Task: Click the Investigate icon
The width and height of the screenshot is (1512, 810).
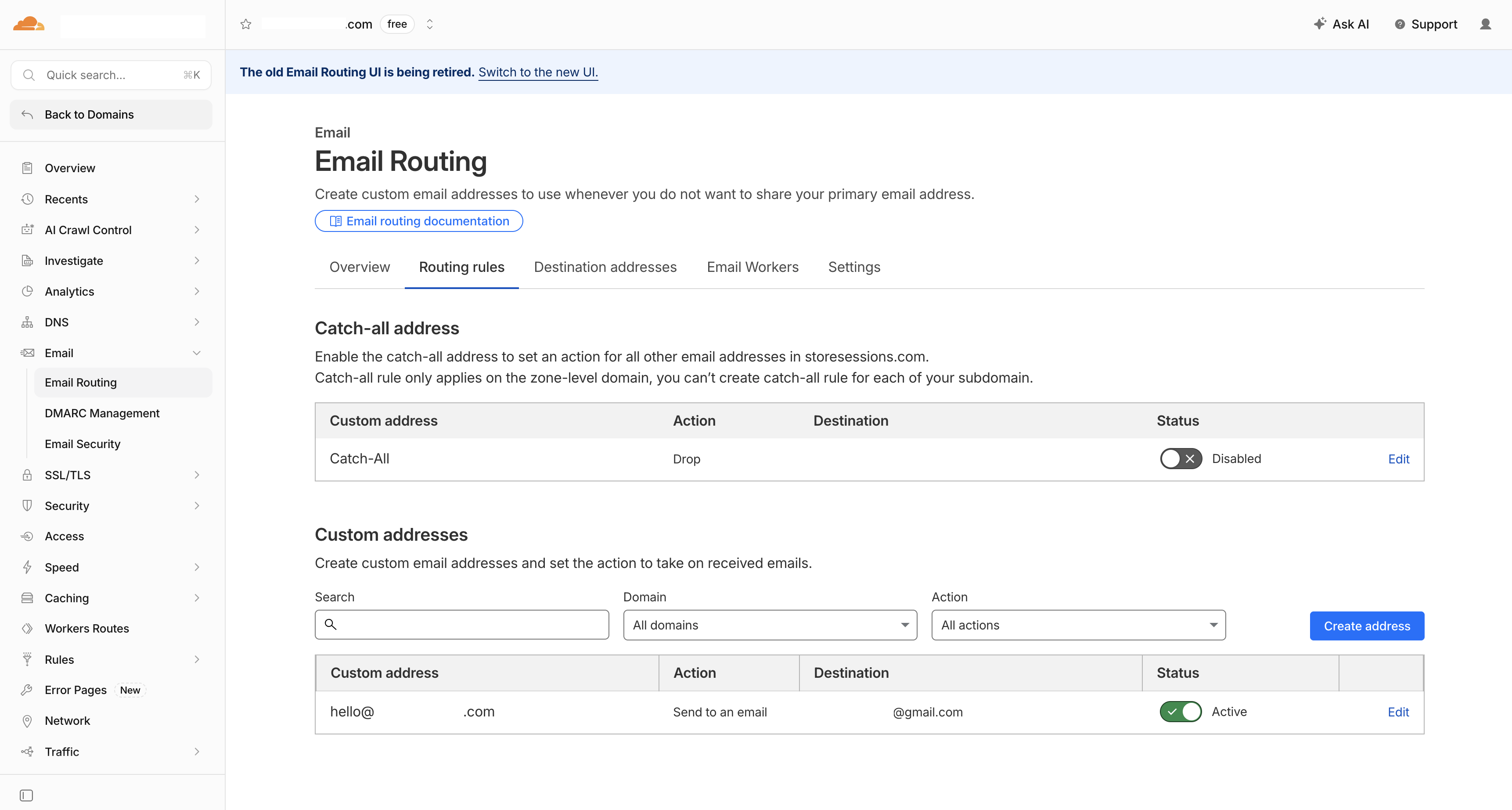Action: pos(27,260)
